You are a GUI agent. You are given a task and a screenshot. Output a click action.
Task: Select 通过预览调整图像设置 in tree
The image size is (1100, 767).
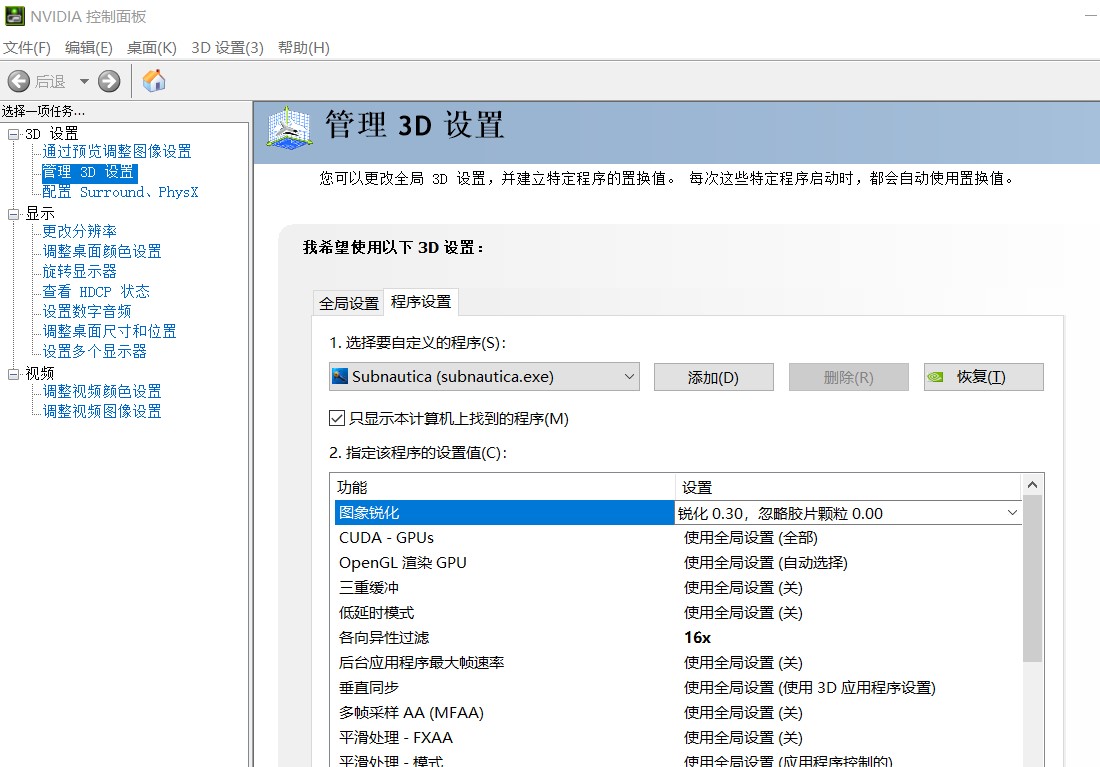(x=116, y=152)
